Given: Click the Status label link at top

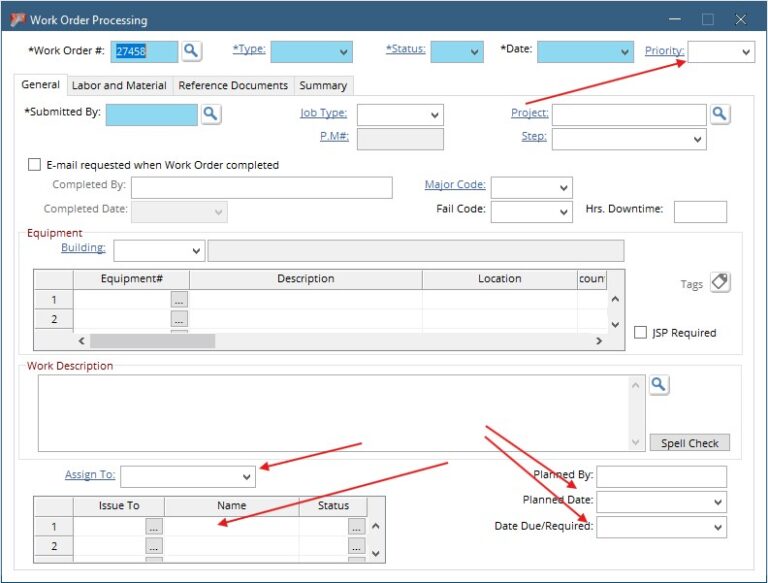Looking at the screenshot, I should pos(405,49).
